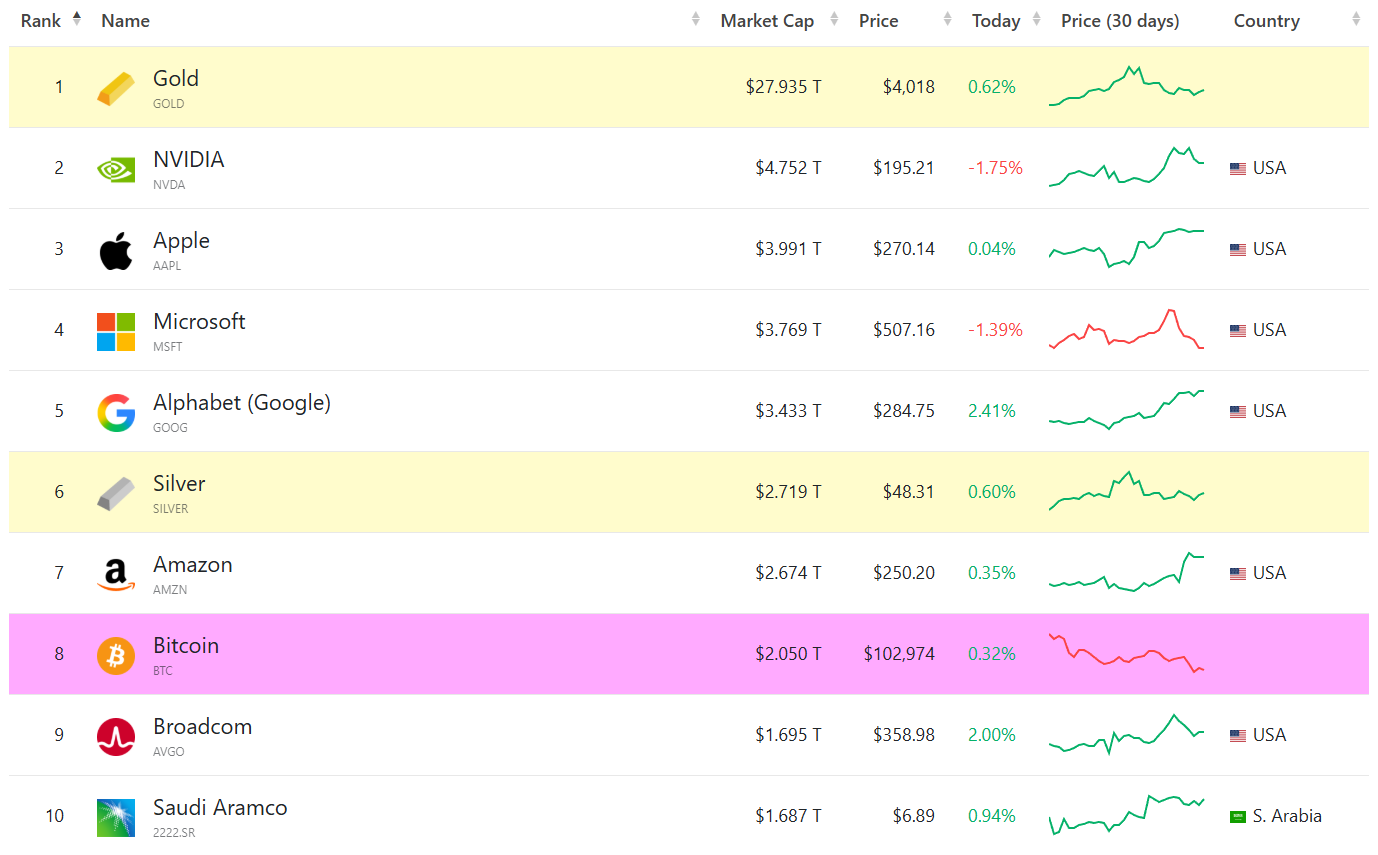Click the Saudi Arabia flag icon
This screenshot has width=1378, height=855.
pyautogui.click(x=1237, y=815)
